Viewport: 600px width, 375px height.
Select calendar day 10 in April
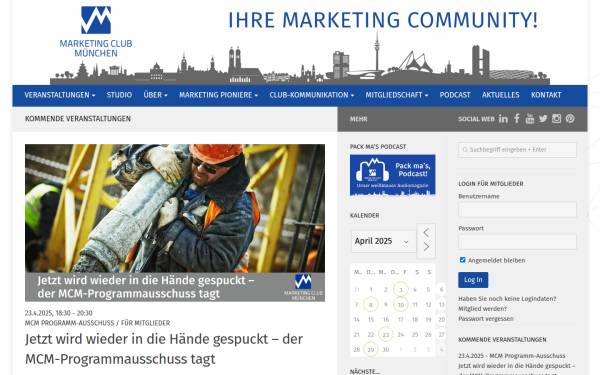click(x=401, y=305)
